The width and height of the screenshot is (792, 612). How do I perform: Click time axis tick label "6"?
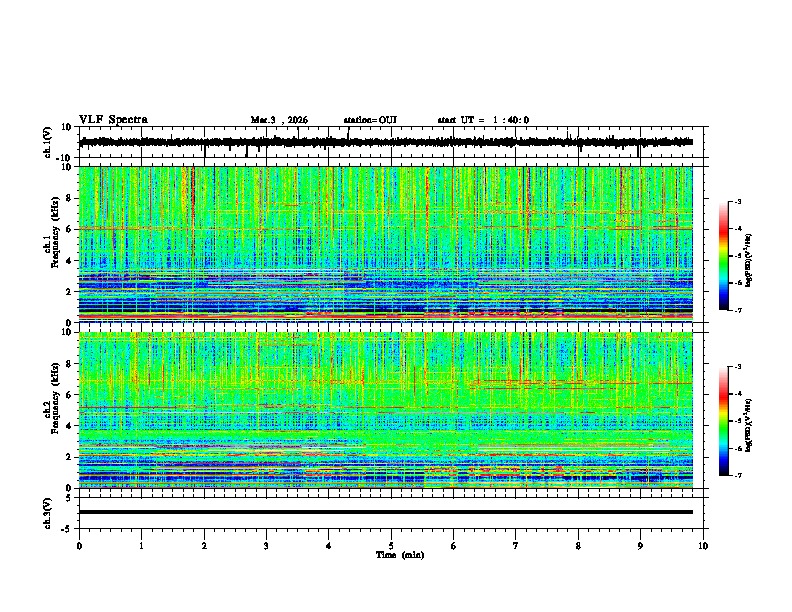tap(454, 546)
